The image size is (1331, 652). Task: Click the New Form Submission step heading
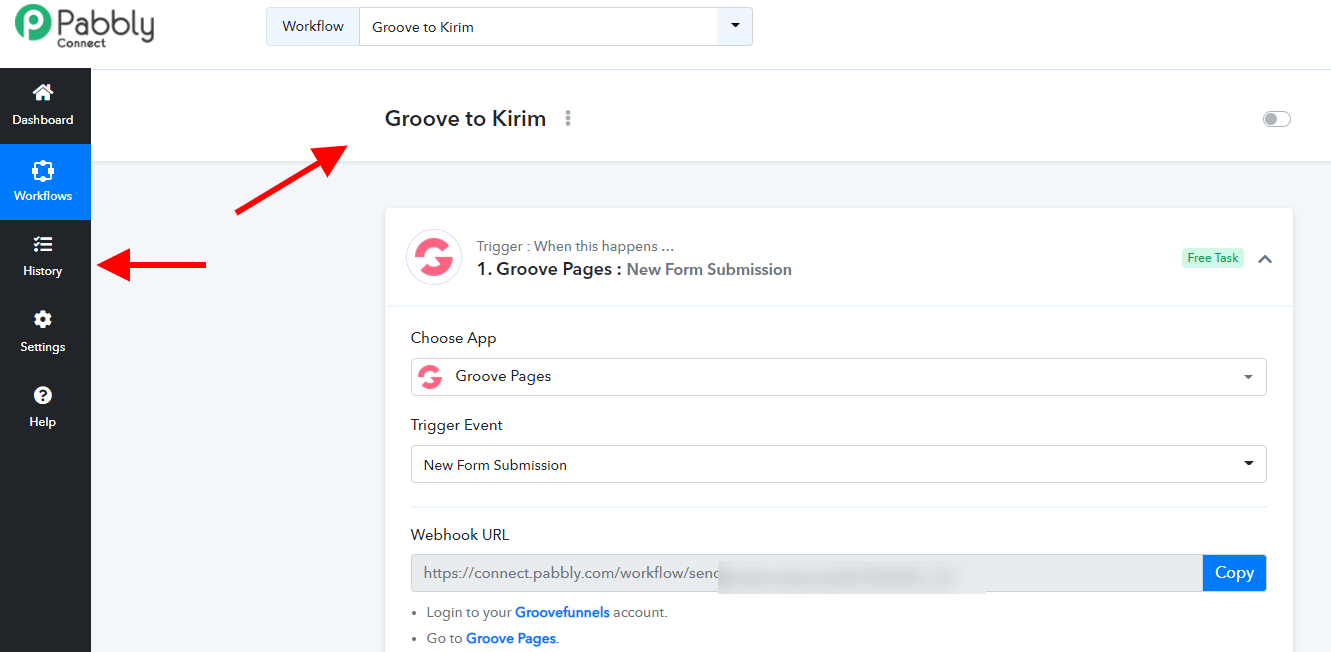pos(709,269)
